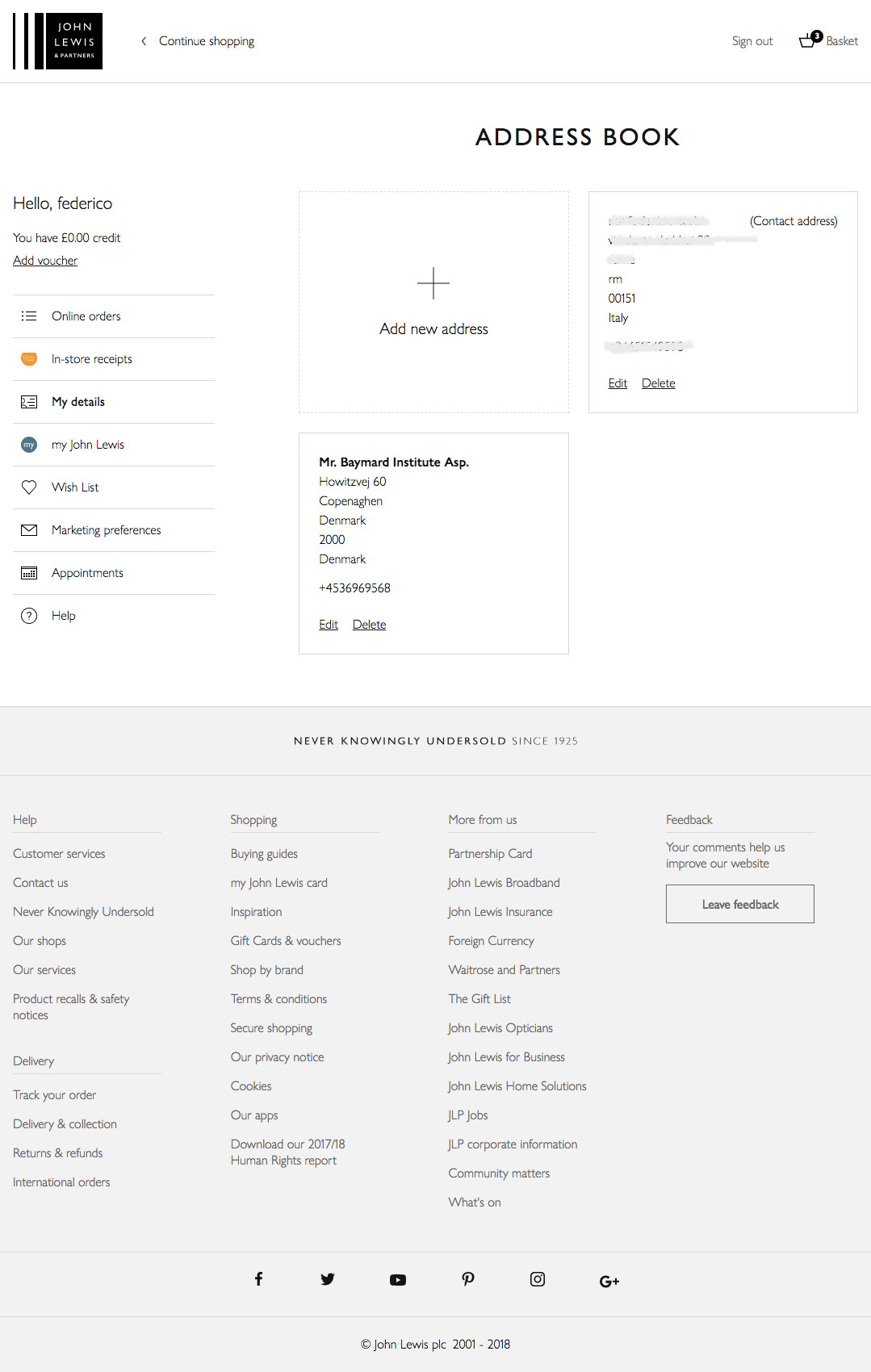Click the Appointments calendar icon
Viewport: 871px width, 1372px height.
pos(29,573)
